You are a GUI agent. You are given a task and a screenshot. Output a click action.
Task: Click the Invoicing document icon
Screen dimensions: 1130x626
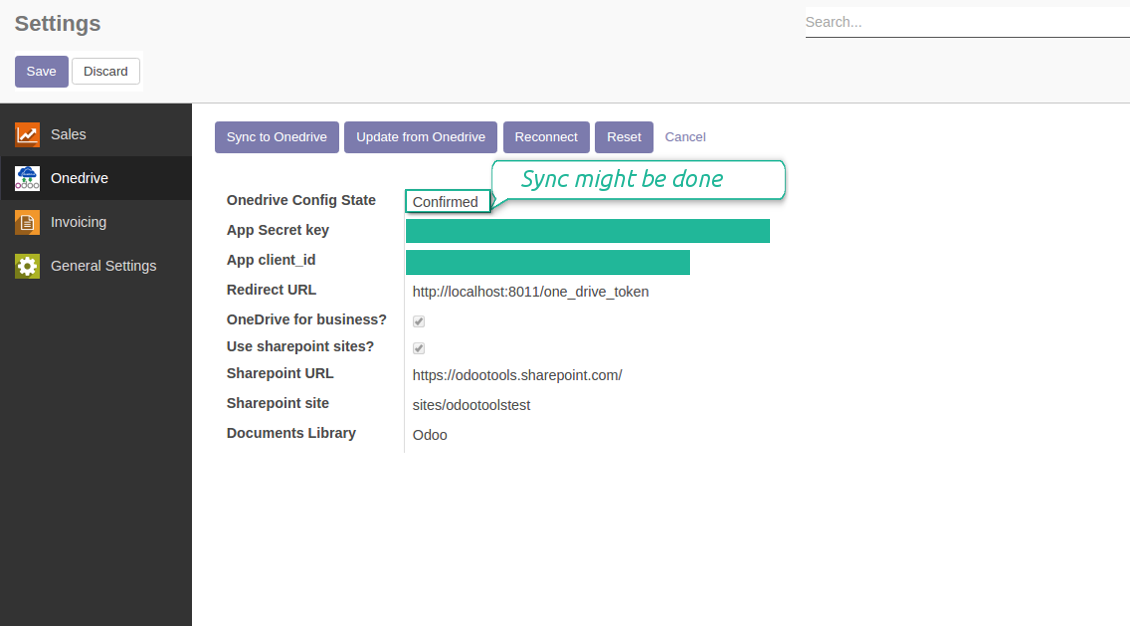click(27, 223)
